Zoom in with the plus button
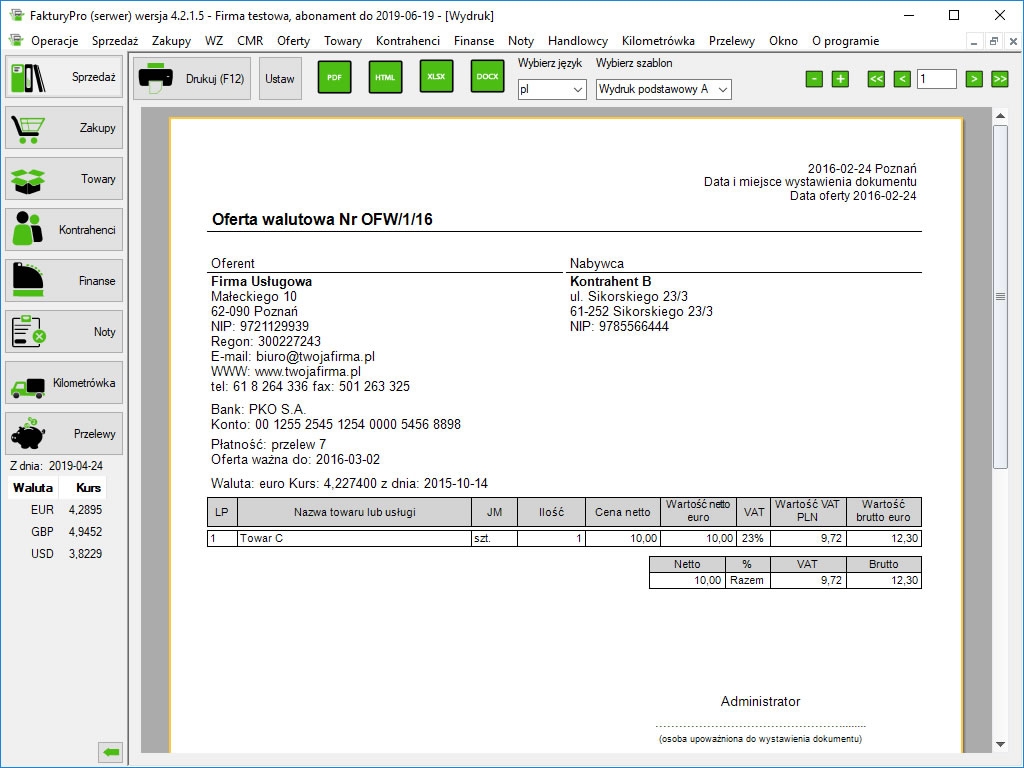Screen dimensions: 1024x768 click(840, 79)
